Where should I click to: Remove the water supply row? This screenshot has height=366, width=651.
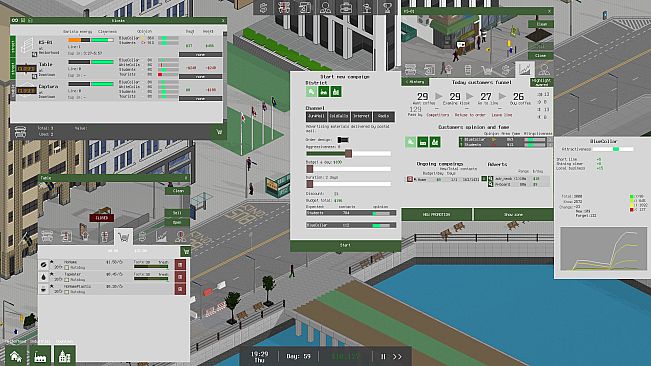[180, 277]
